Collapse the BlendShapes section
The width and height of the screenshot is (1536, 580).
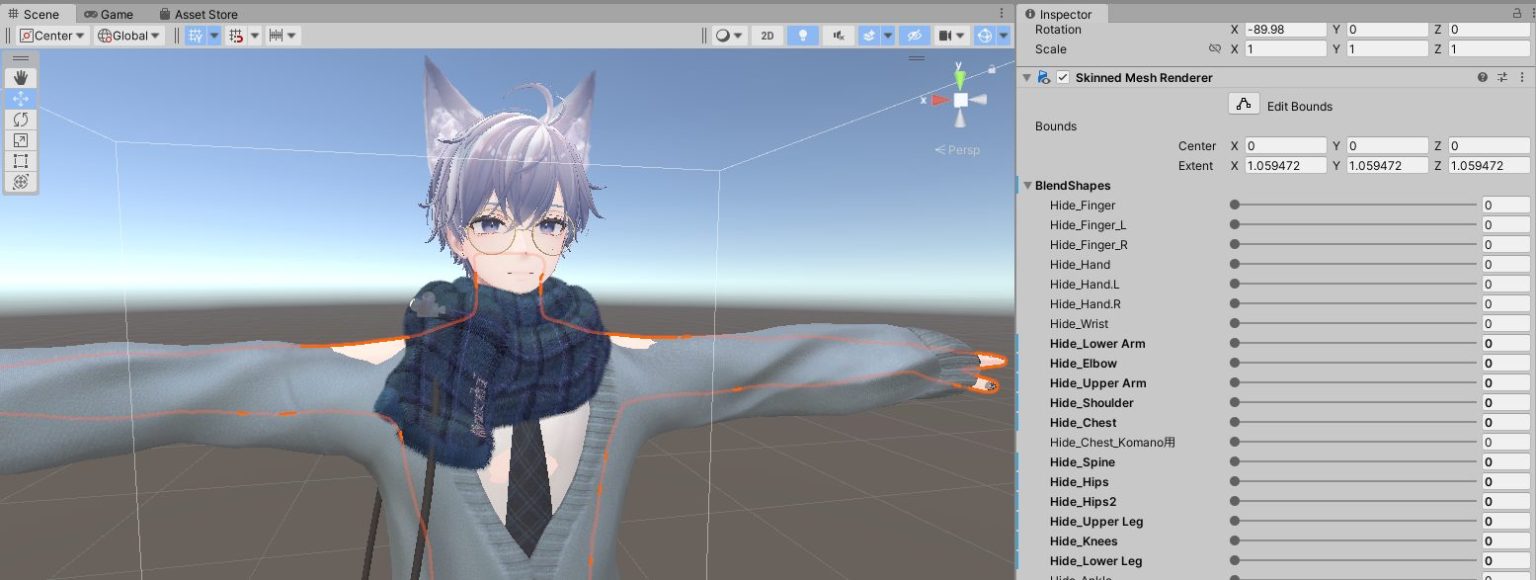coord(1027,185)
